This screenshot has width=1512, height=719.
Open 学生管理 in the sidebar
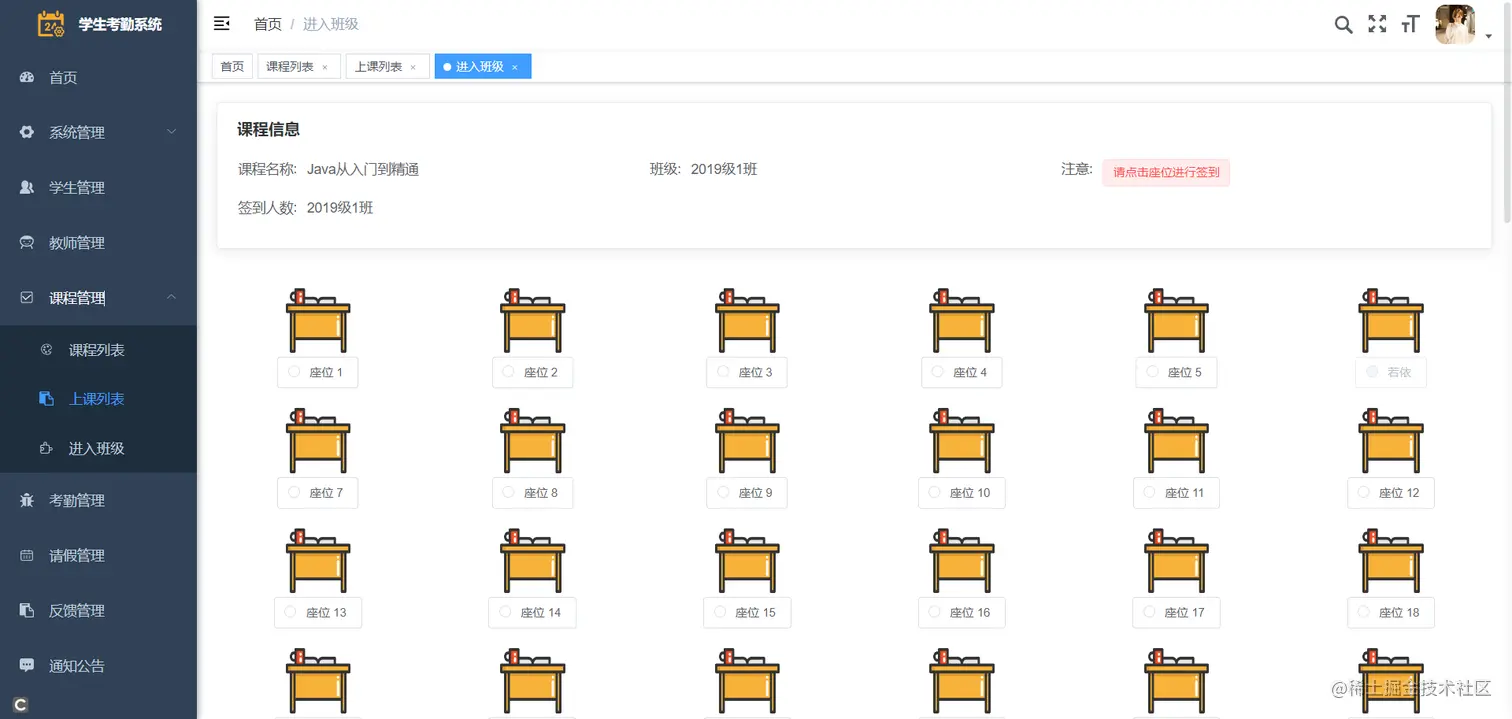point(75,187)
